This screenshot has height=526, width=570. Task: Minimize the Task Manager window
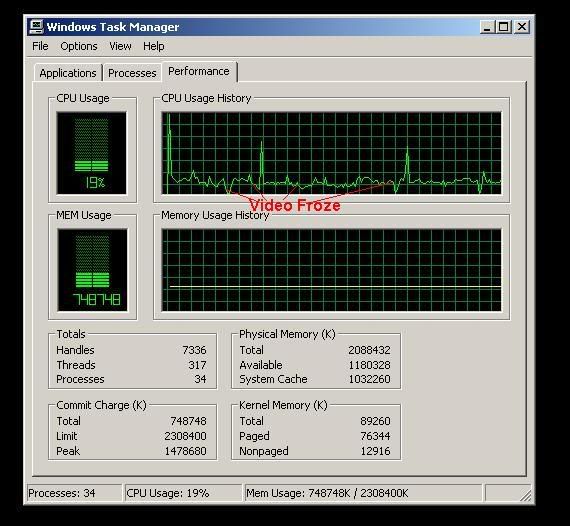pos(487,27)
